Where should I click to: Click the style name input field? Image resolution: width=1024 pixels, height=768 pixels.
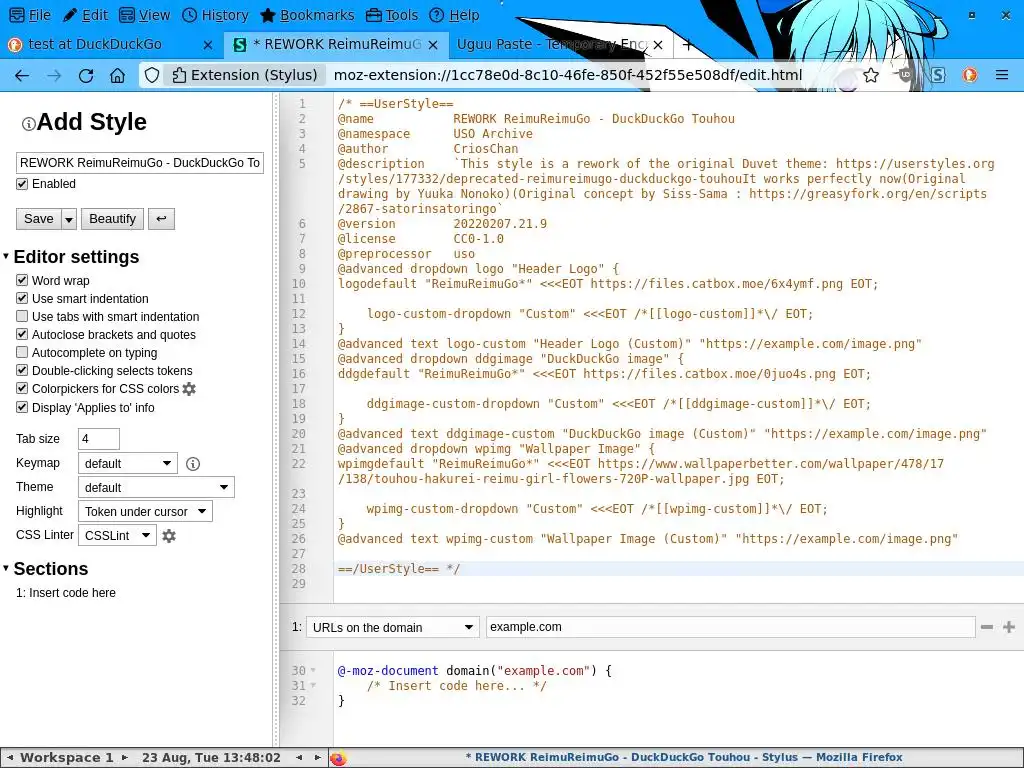pyautogui.click(x=140, y=163)
